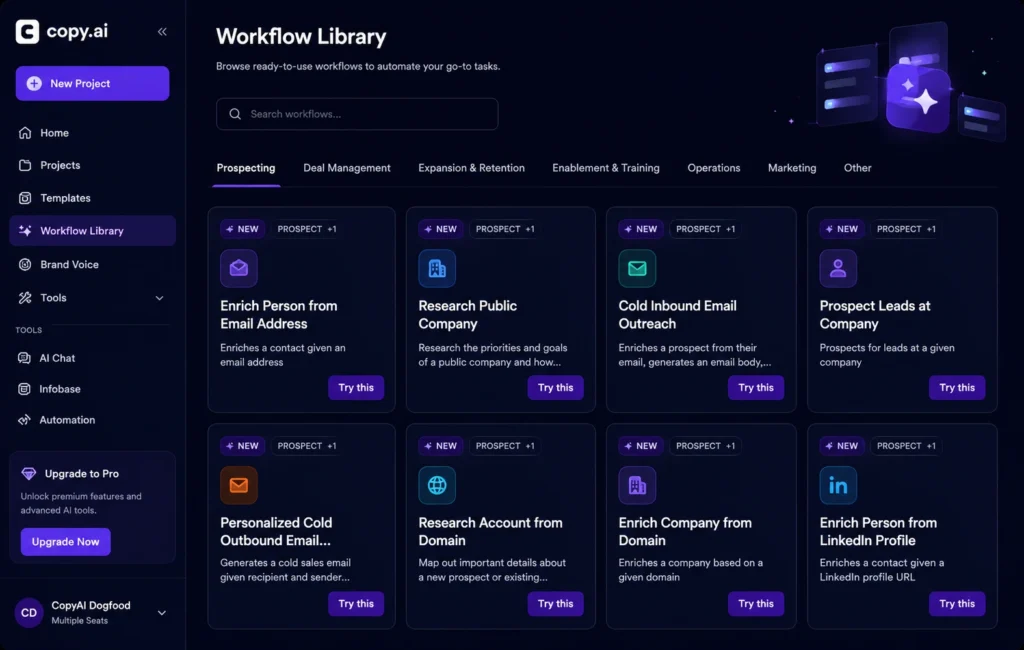Click the Cold Inbound Email Outreach mail icon
The image size is (1024, 650).
point(637,268)
